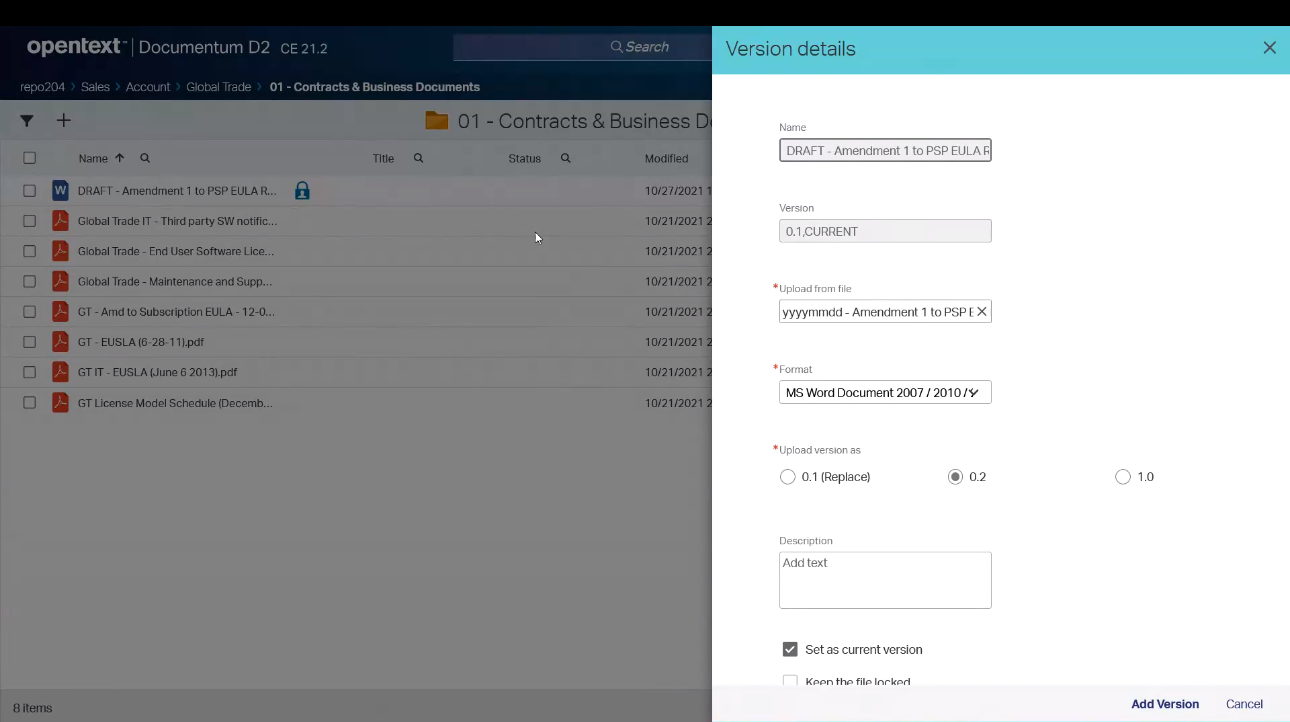Click the Add Version button
1290x722 pixels.
point(1164,704)
